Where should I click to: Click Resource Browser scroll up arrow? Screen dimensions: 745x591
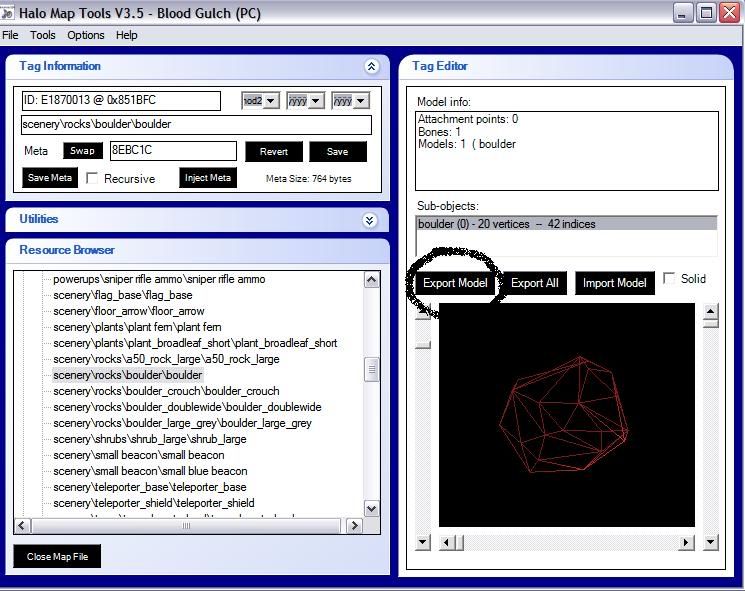tap(372, 280)
